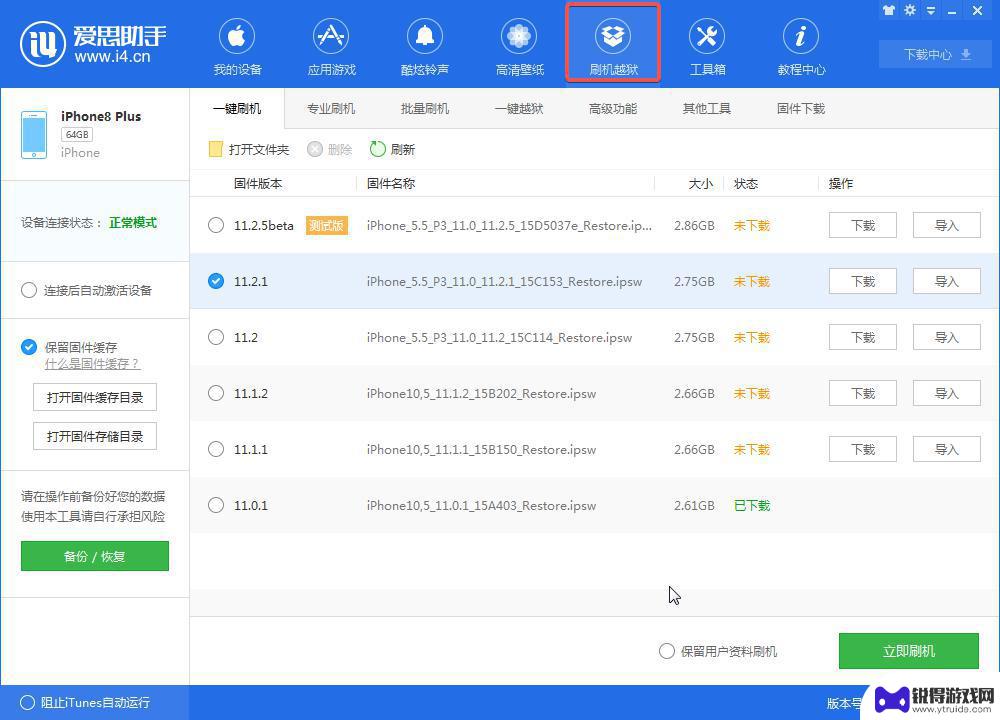Open 工具箱 toolbox section

tap(707, 48)
